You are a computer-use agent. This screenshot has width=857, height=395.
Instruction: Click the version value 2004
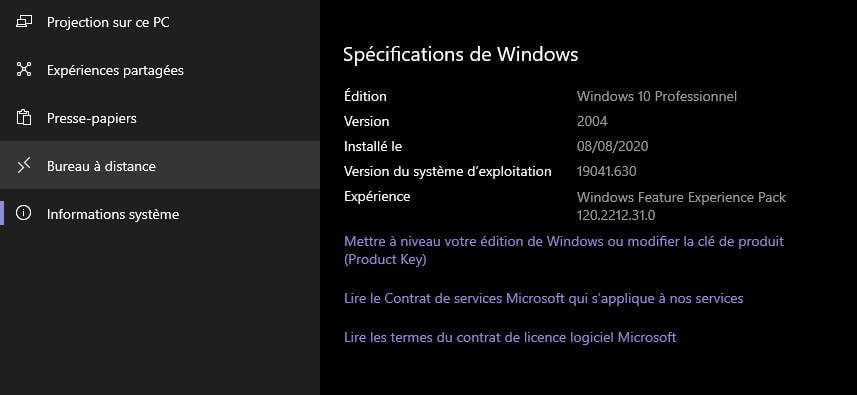(592, 121)
